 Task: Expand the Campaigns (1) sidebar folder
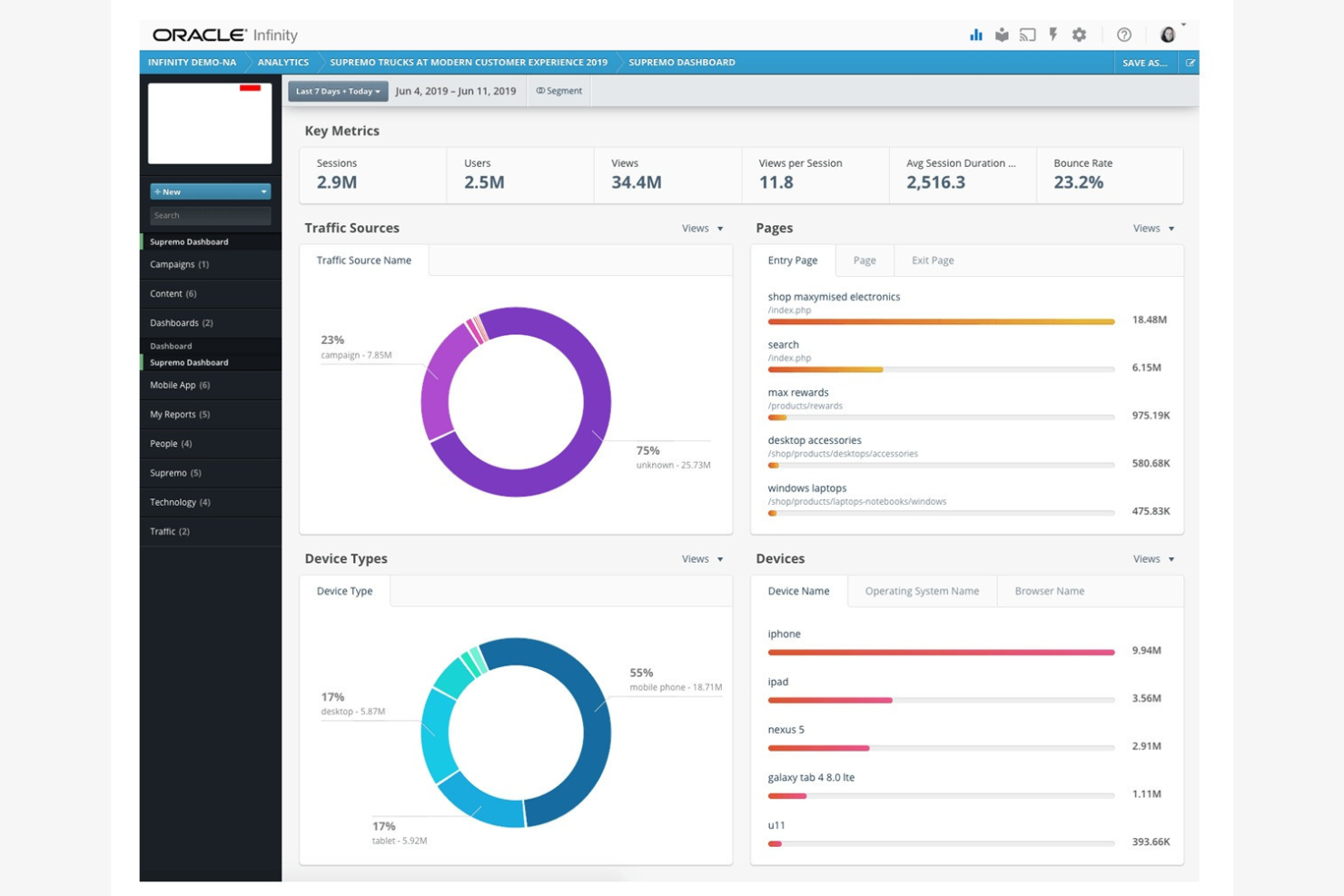(x=211, y=265)
